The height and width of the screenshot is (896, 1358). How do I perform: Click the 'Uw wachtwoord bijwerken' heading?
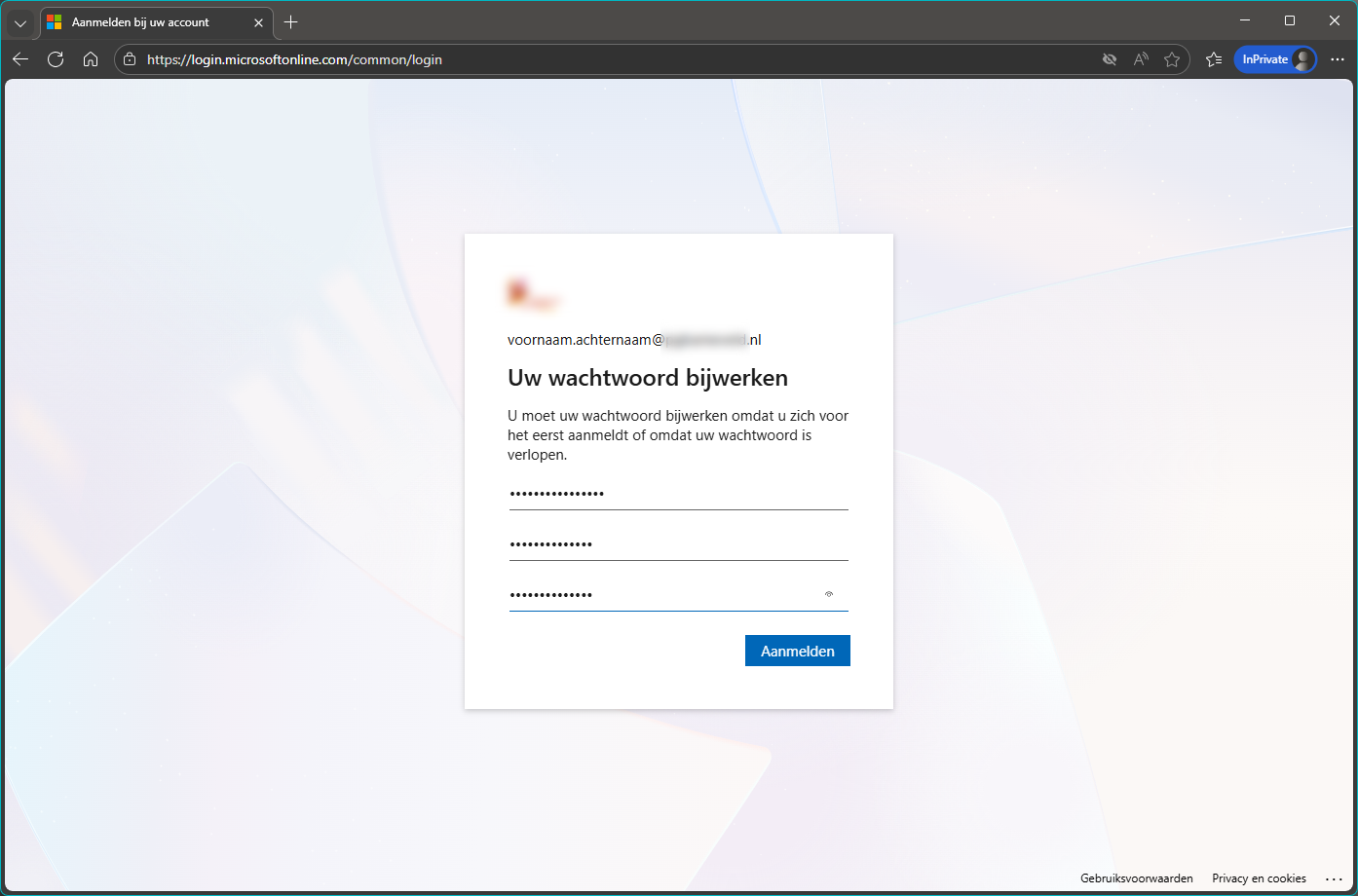[648, 378]
